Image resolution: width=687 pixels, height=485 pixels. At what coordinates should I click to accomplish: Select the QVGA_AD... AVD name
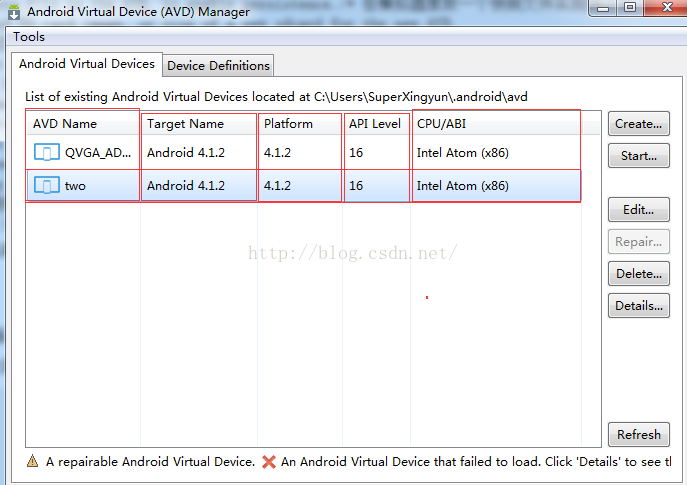pos(98,153)
